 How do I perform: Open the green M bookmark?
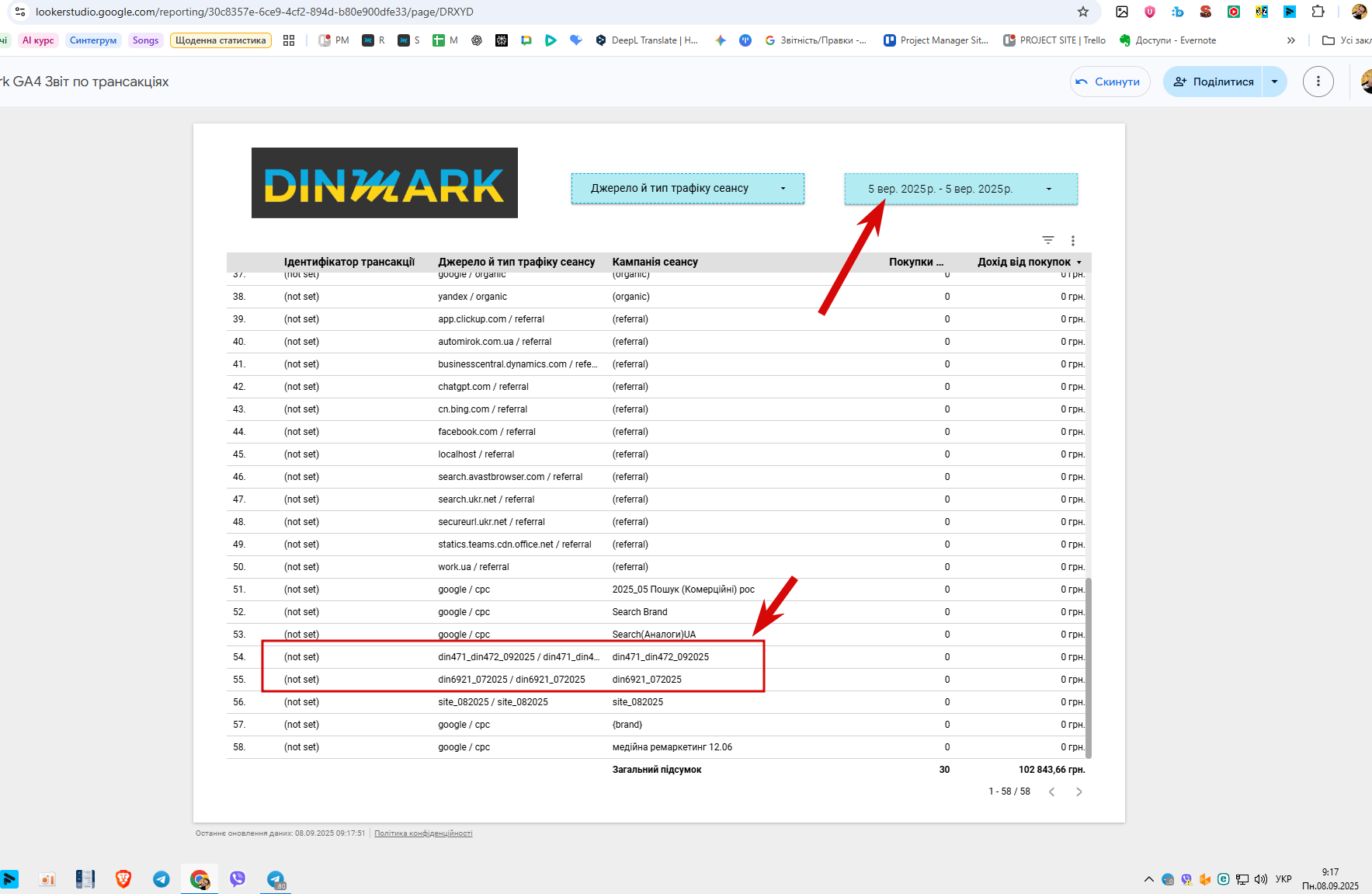point(445,40)
